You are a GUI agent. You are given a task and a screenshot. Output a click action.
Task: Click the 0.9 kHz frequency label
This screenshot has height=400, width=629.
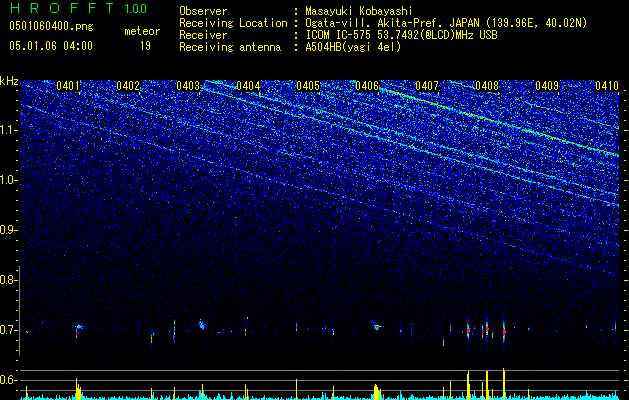coord(9,230)
